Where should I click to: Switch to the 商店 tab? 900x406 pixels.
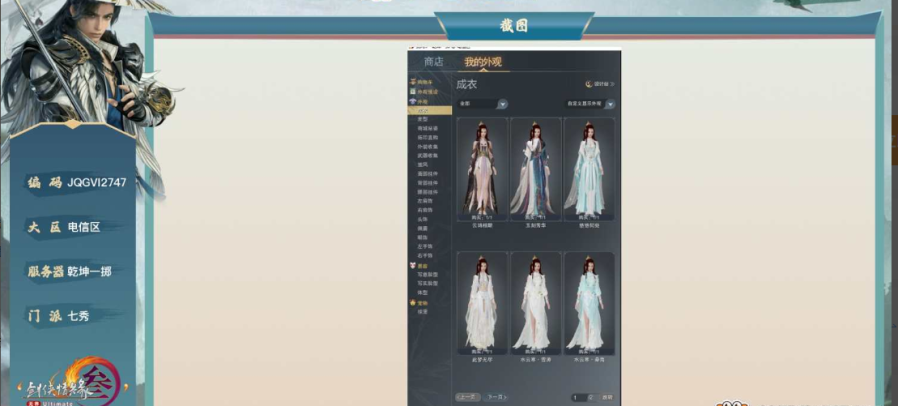coord(433,62)
